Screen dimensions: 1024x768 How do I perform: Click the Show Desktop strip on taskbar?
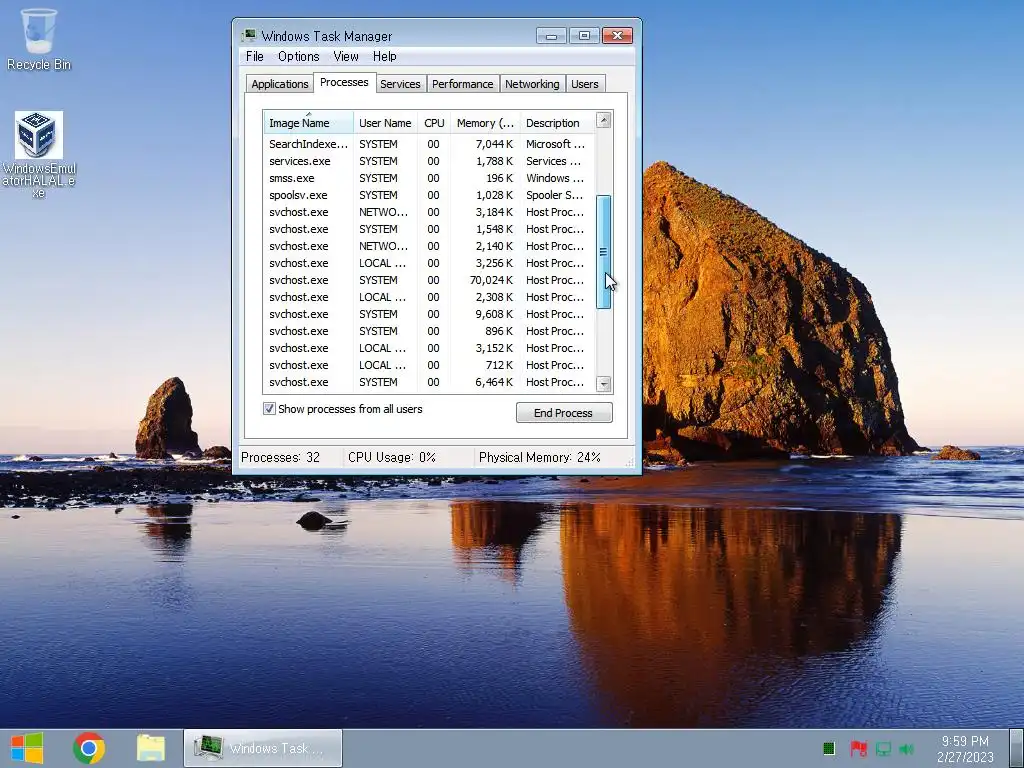tap(1018, 748)
